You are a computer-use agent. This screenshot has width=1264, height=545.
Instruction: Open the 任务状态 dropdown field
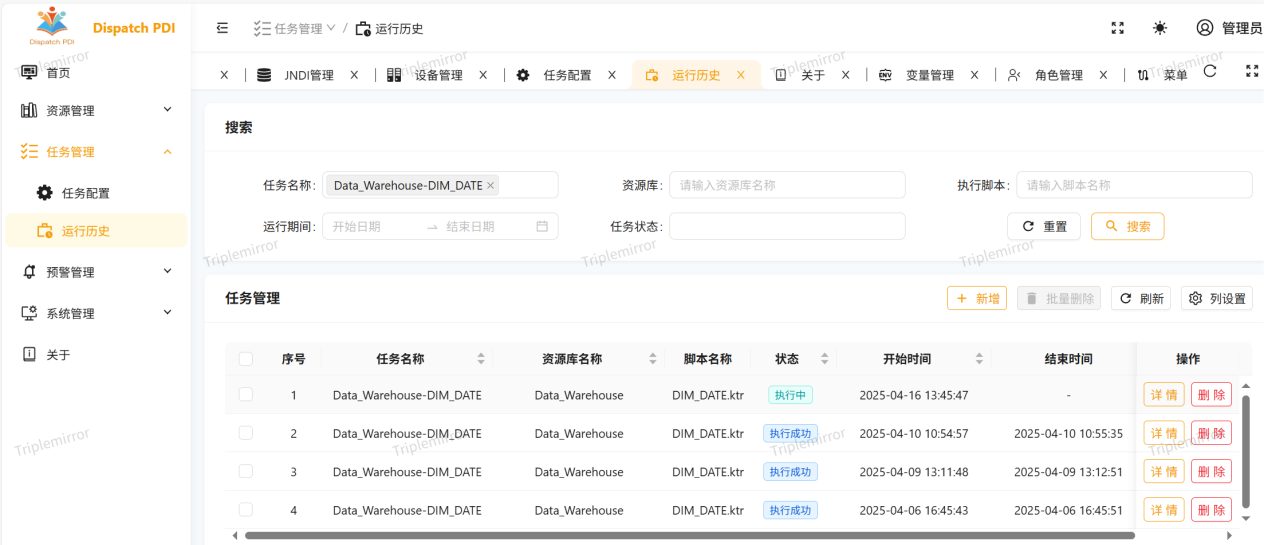787,226
